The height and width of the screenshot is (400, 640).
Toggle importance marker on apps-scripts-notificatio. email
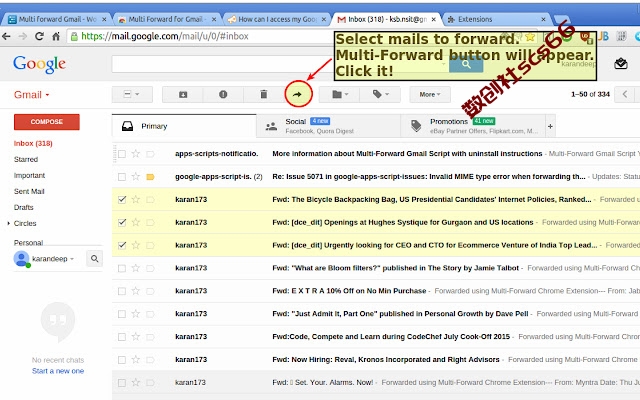click(150, 154)
